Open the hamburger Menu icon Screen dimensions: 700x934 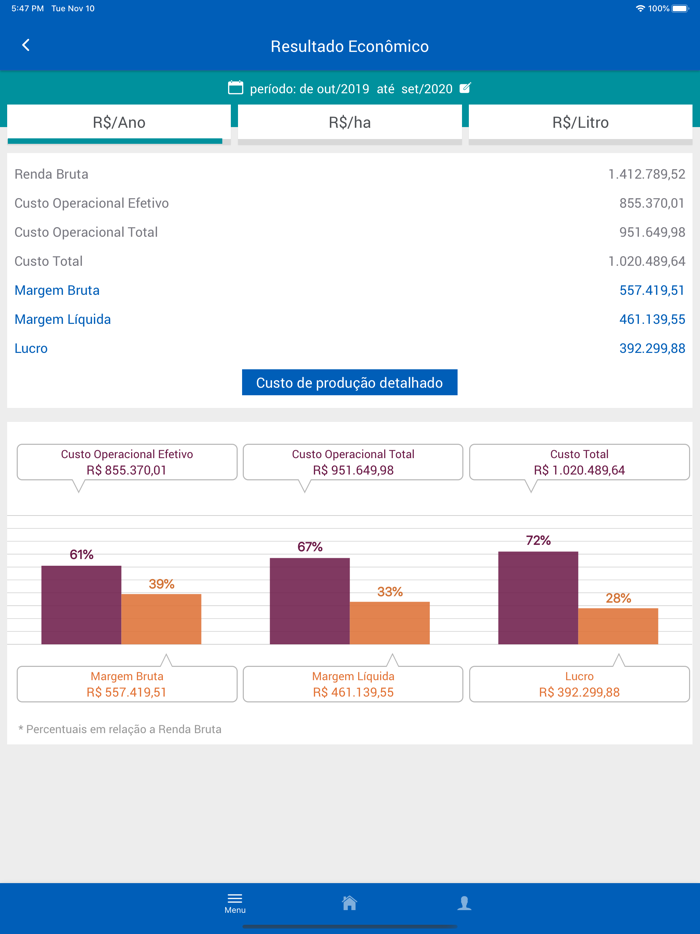point(235,902)
